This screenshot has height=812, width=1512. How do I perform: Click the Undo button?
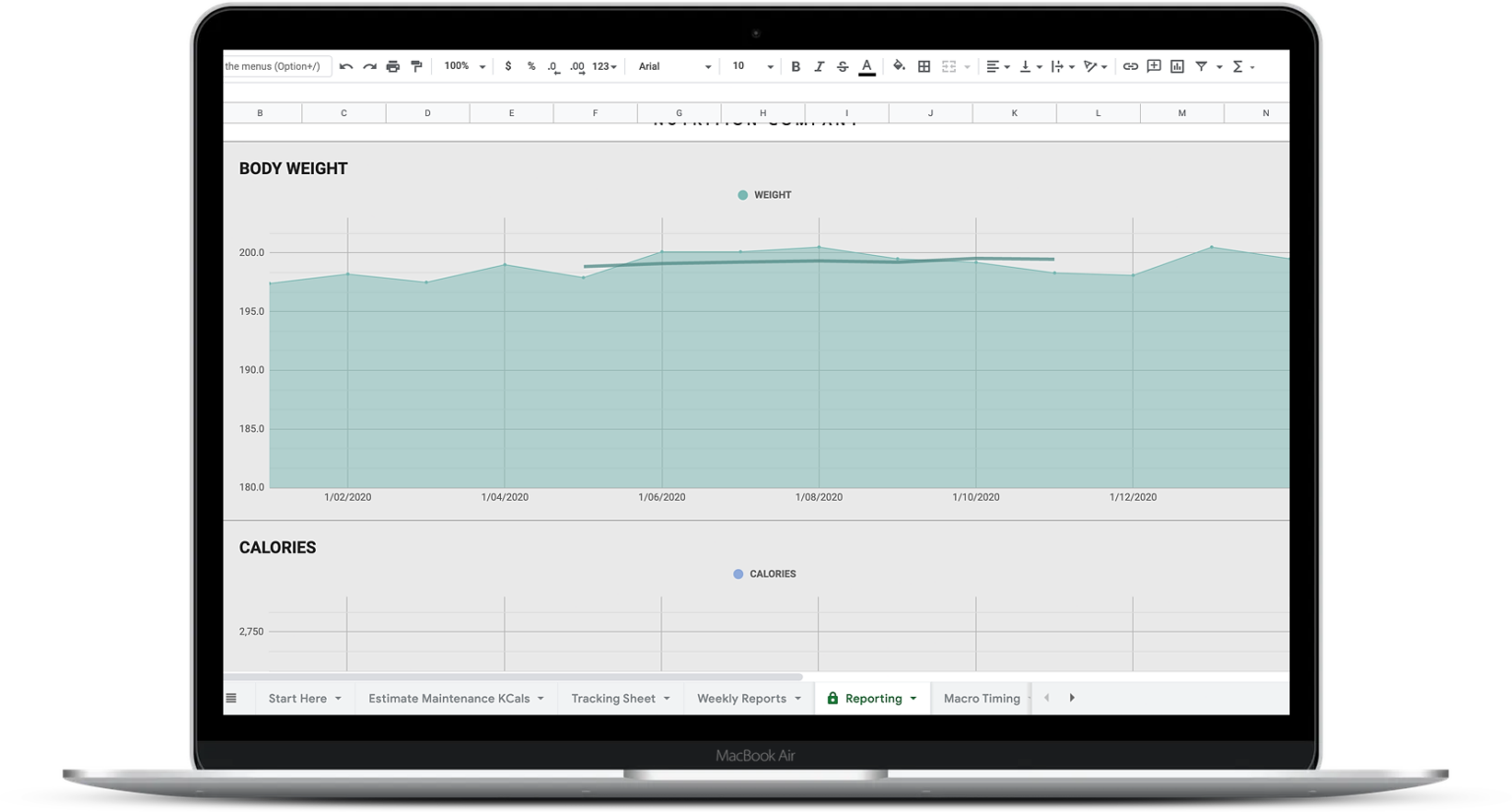(x=346, y=65)
